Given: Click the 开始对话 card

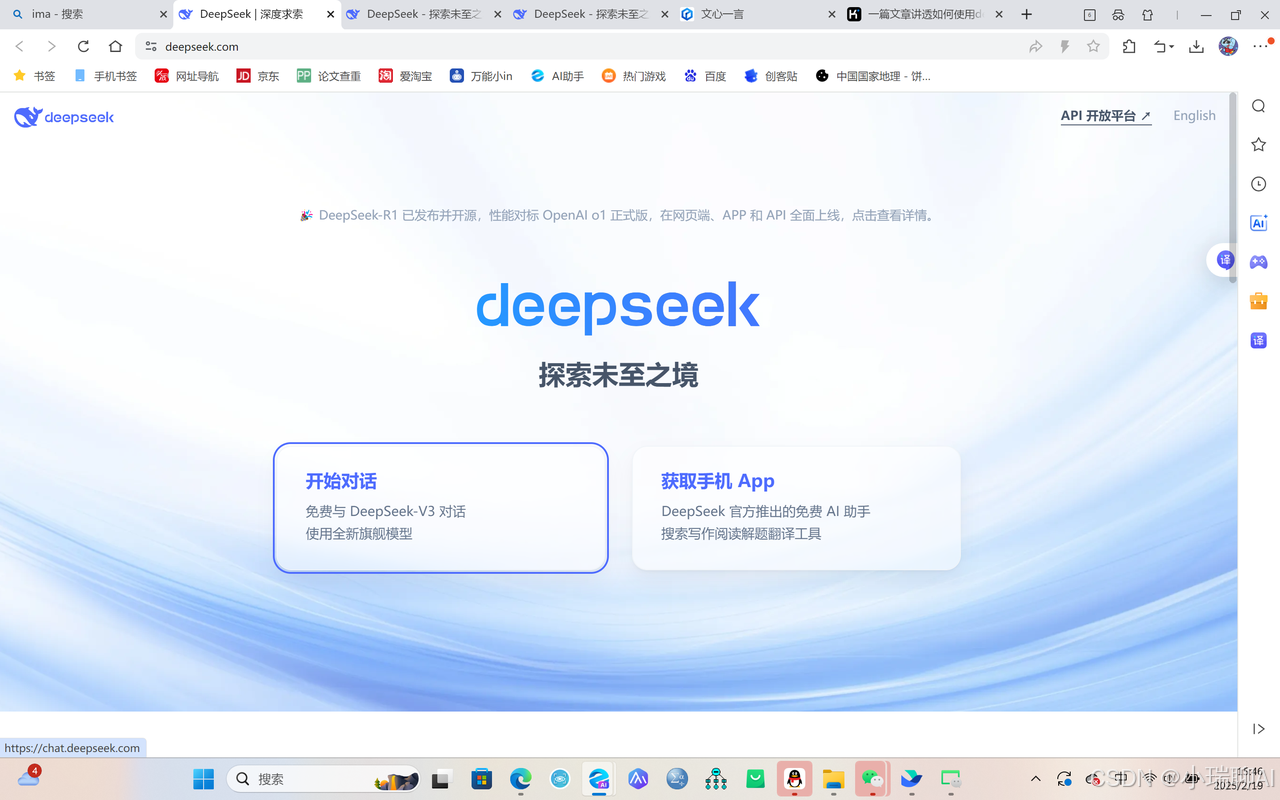Looking at the screenshot, I should point(441,508).
